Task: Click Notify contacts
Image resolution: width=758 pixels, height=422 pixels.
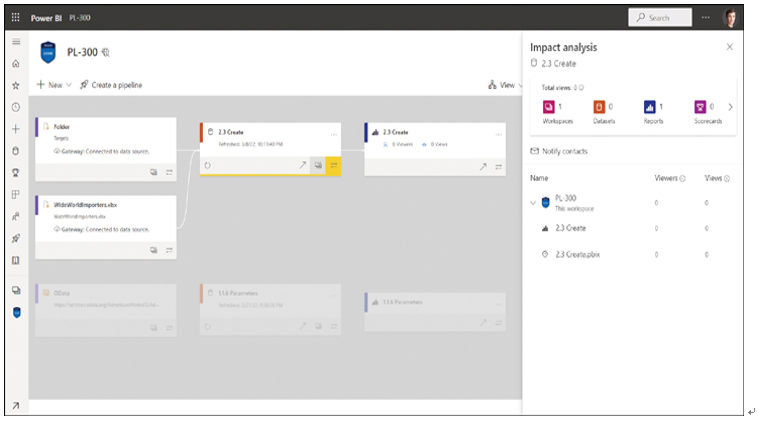Action: (x=559, y=151)
